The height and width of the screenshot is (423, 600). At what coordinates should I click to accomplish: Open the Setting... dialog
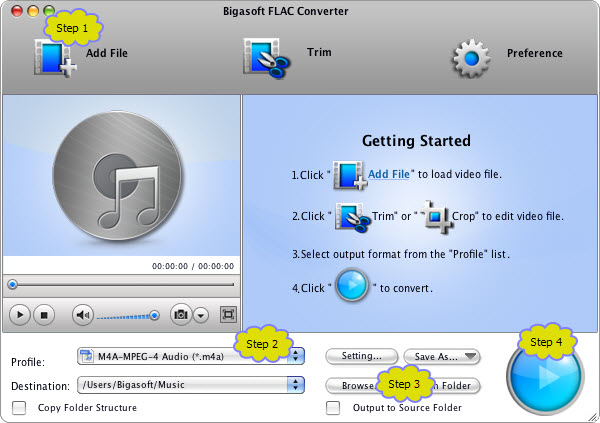(x=362, y=356)
